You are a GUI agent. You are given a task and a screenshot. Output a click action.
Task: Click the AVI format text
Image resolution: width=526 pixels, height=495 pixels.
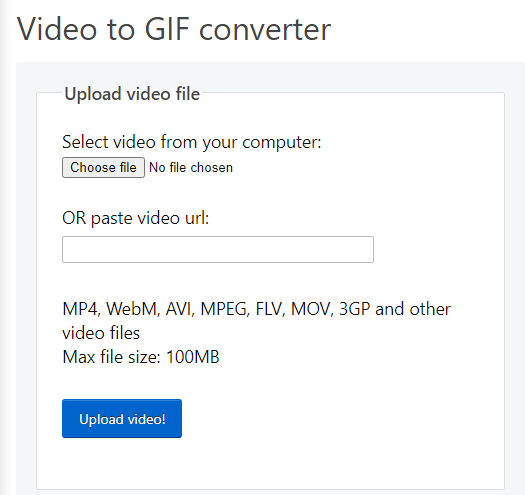[180, 309]
